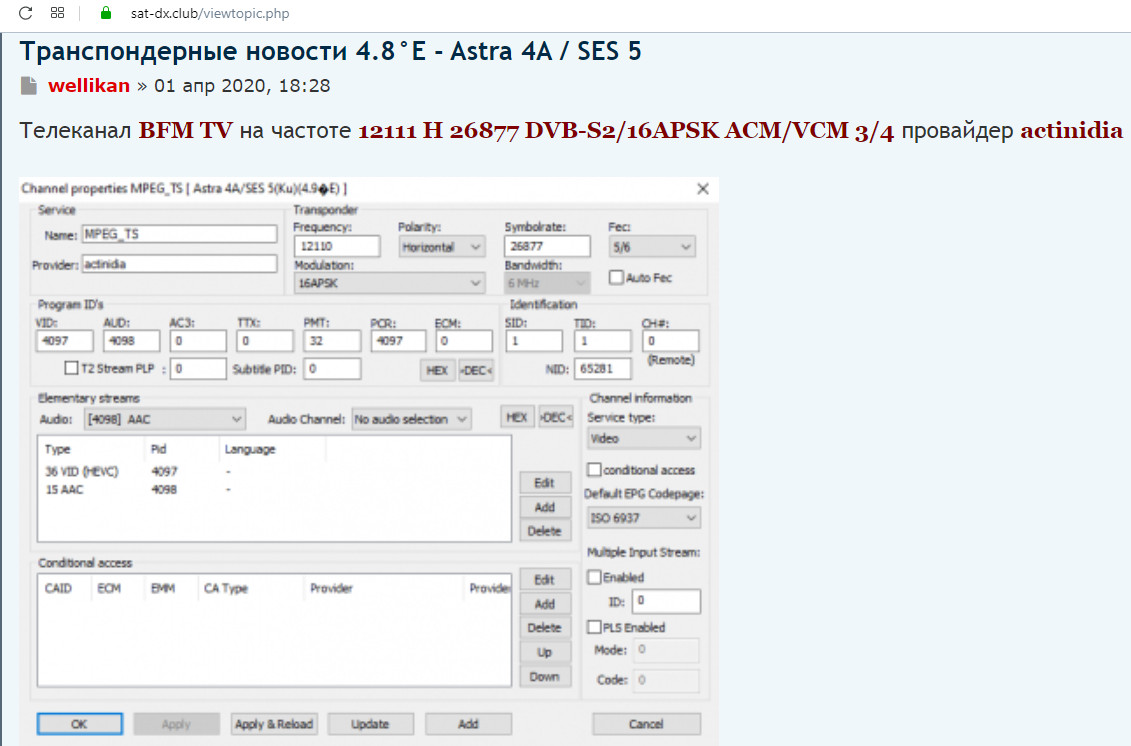Reload the page with the browser refresh icon

(x=25, y=13)
